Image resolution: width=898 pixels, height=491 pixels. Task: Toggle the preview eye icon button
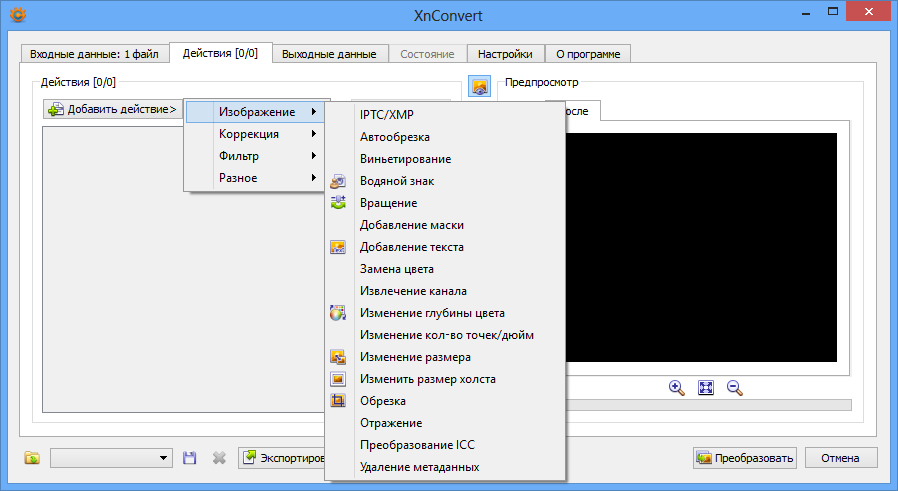tap(479, 87)
